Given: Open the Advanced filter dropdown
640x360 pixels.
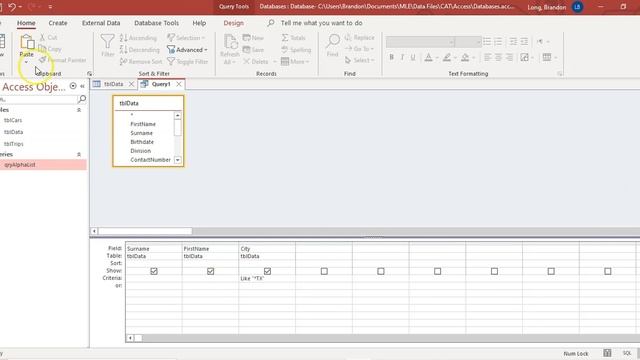Looking at the screenshot, I should pos(187,50).
